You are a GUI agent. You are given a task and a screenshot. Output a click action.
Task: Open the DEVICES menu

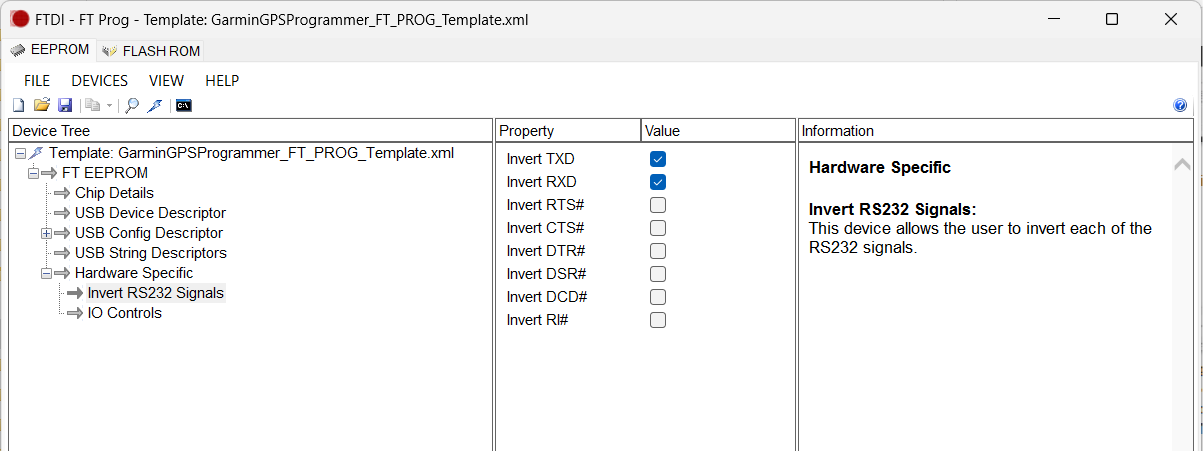(99, 81)
